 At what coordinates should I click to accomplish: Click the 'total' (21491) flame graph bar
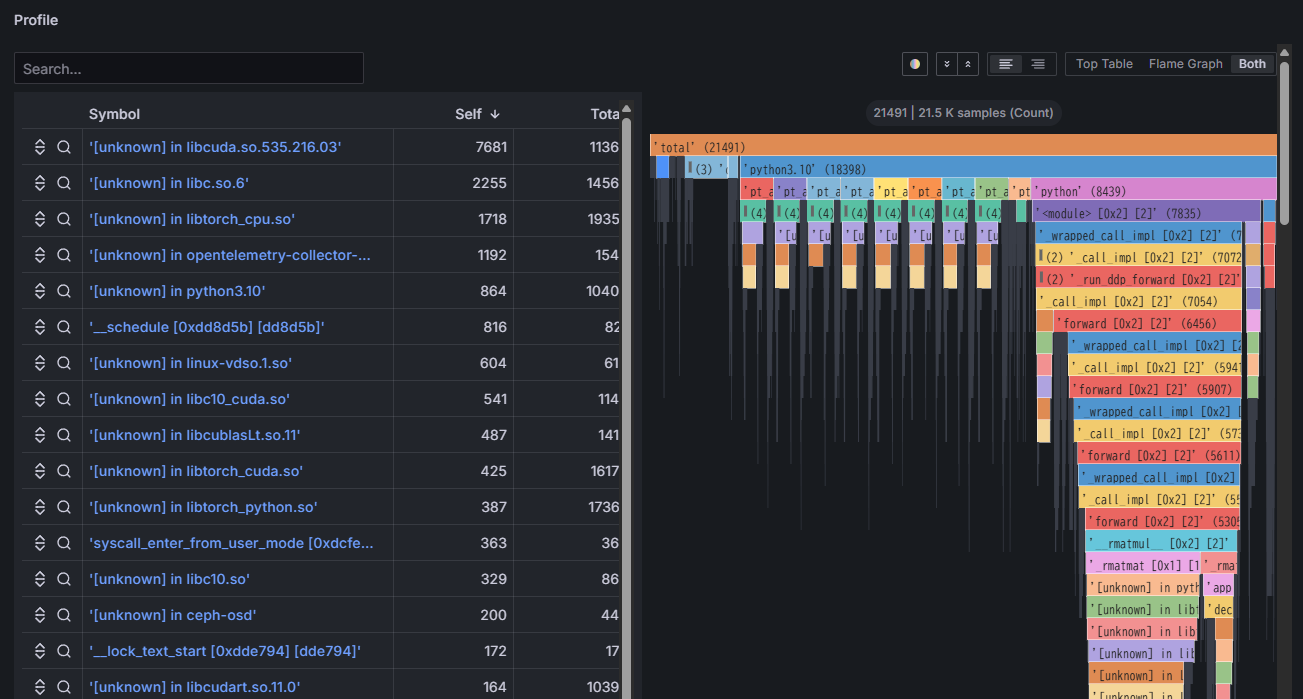pyautogui.click(x=963, y=146)
